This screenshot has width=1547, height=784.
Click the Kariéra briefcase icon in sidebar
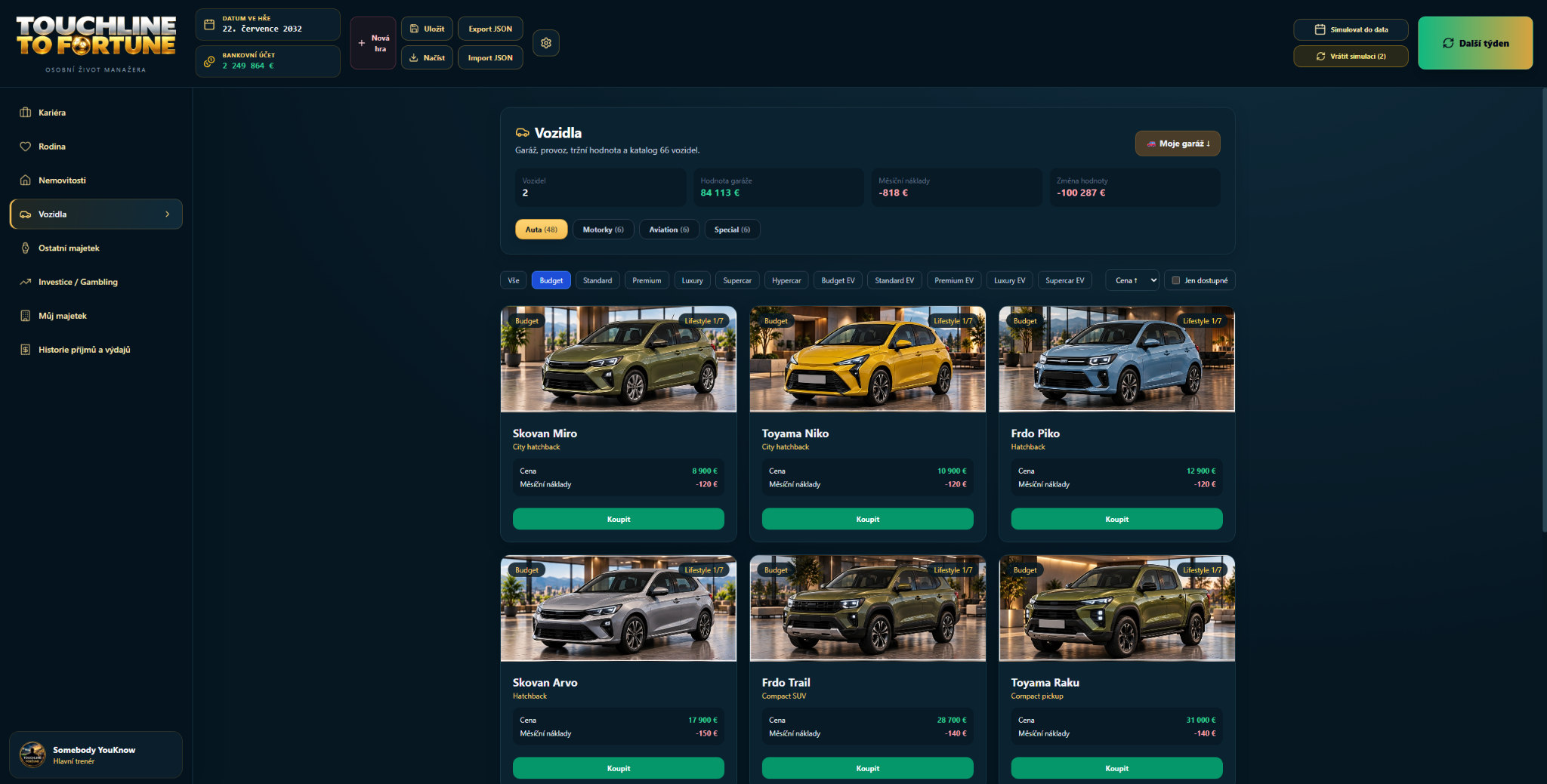(x=25, y=113)
